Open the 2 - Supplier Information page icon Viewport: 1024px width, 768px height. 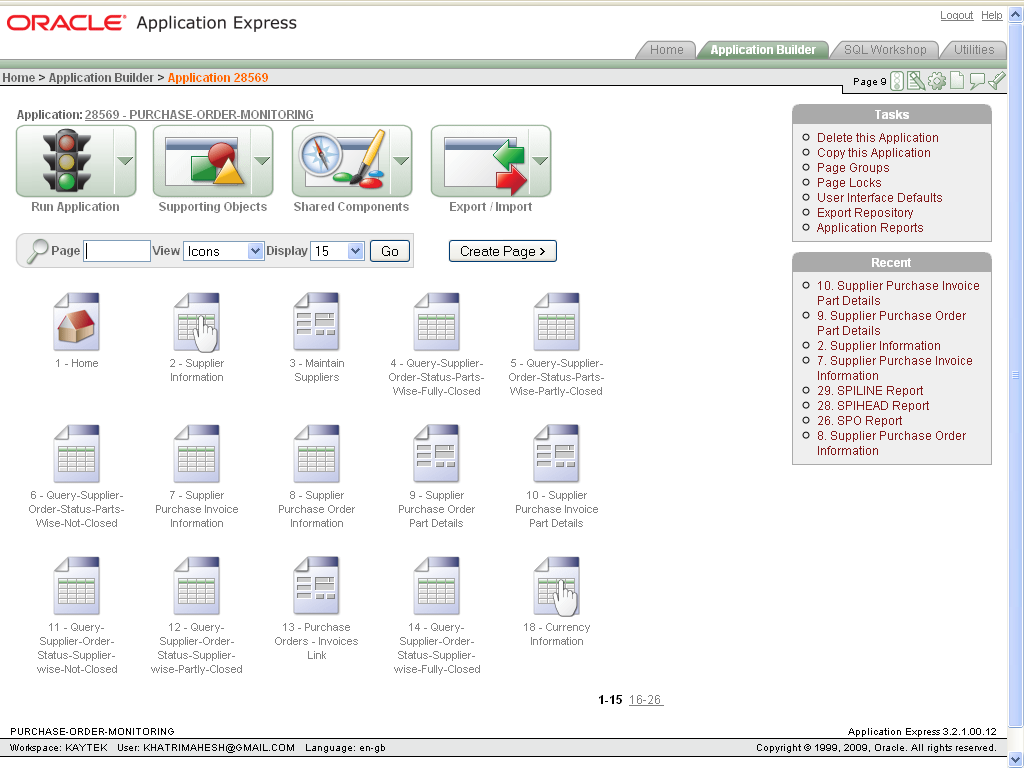(x=197, y=321)
